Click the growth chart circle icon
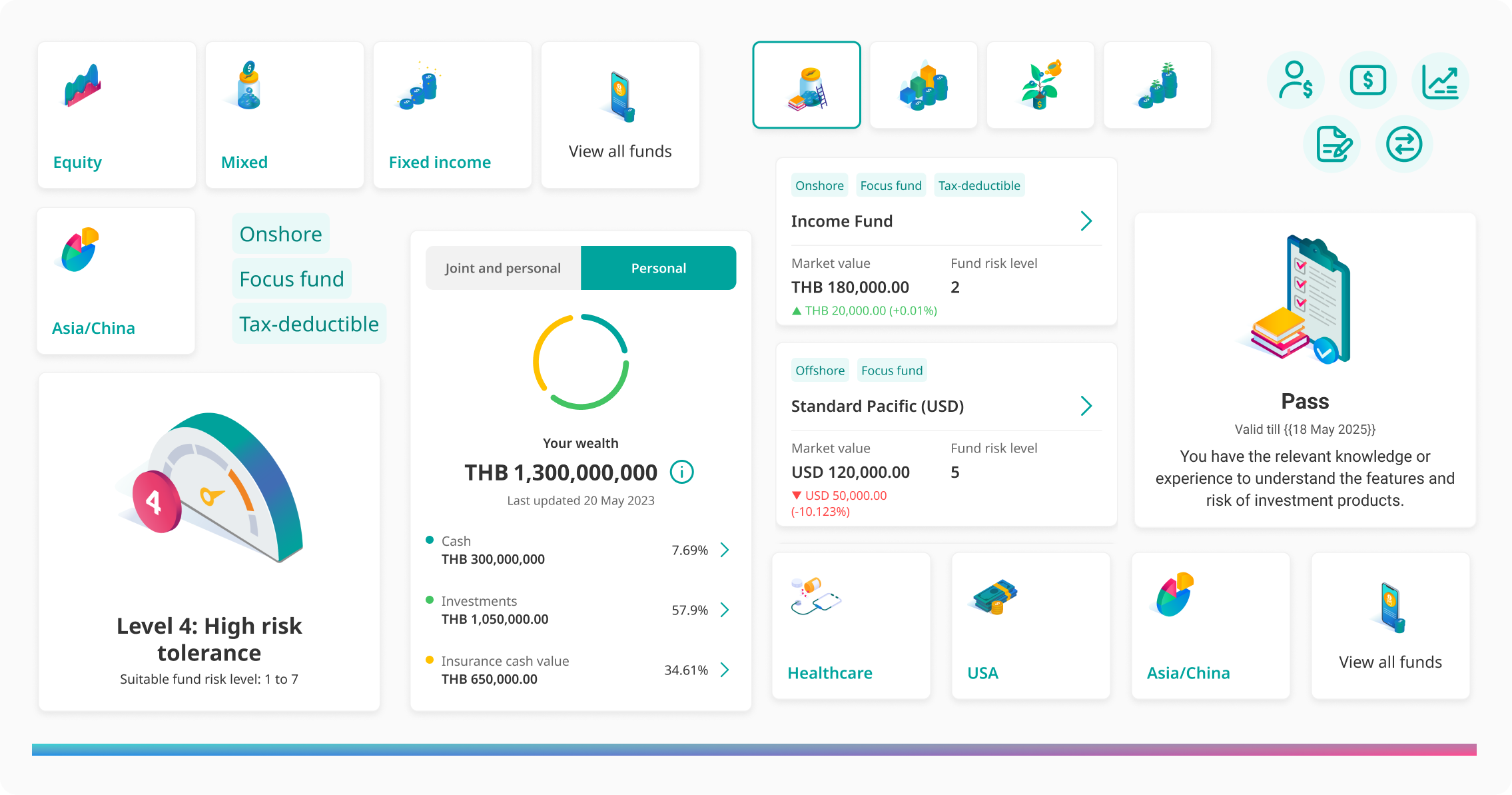 (1440, 81)
